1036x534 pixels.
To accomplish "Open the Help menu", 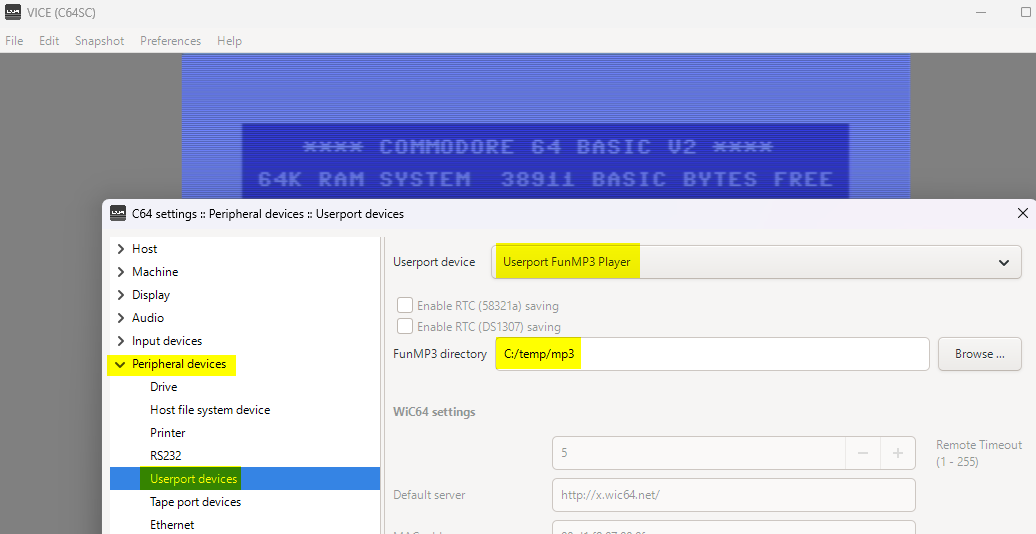I will point(229,41).
